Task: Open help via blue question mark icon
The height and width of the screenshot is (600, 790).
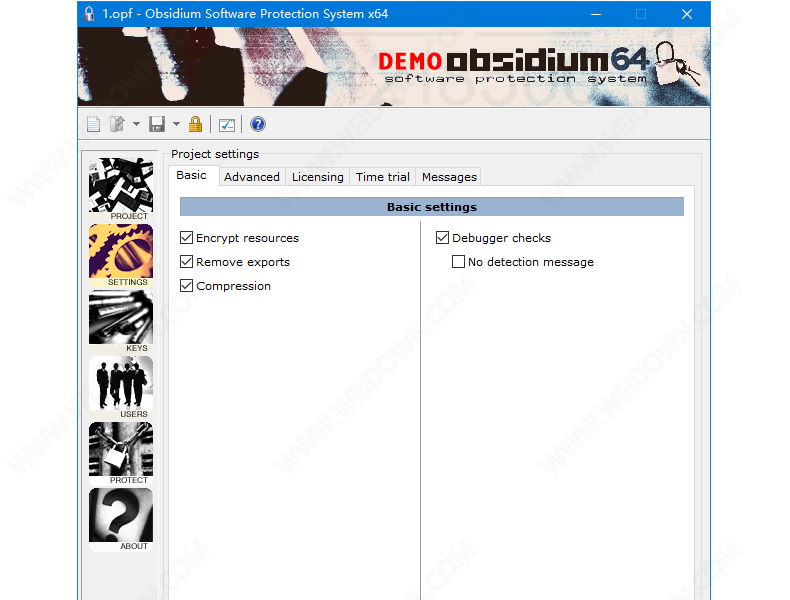Action: click(257, 124)
